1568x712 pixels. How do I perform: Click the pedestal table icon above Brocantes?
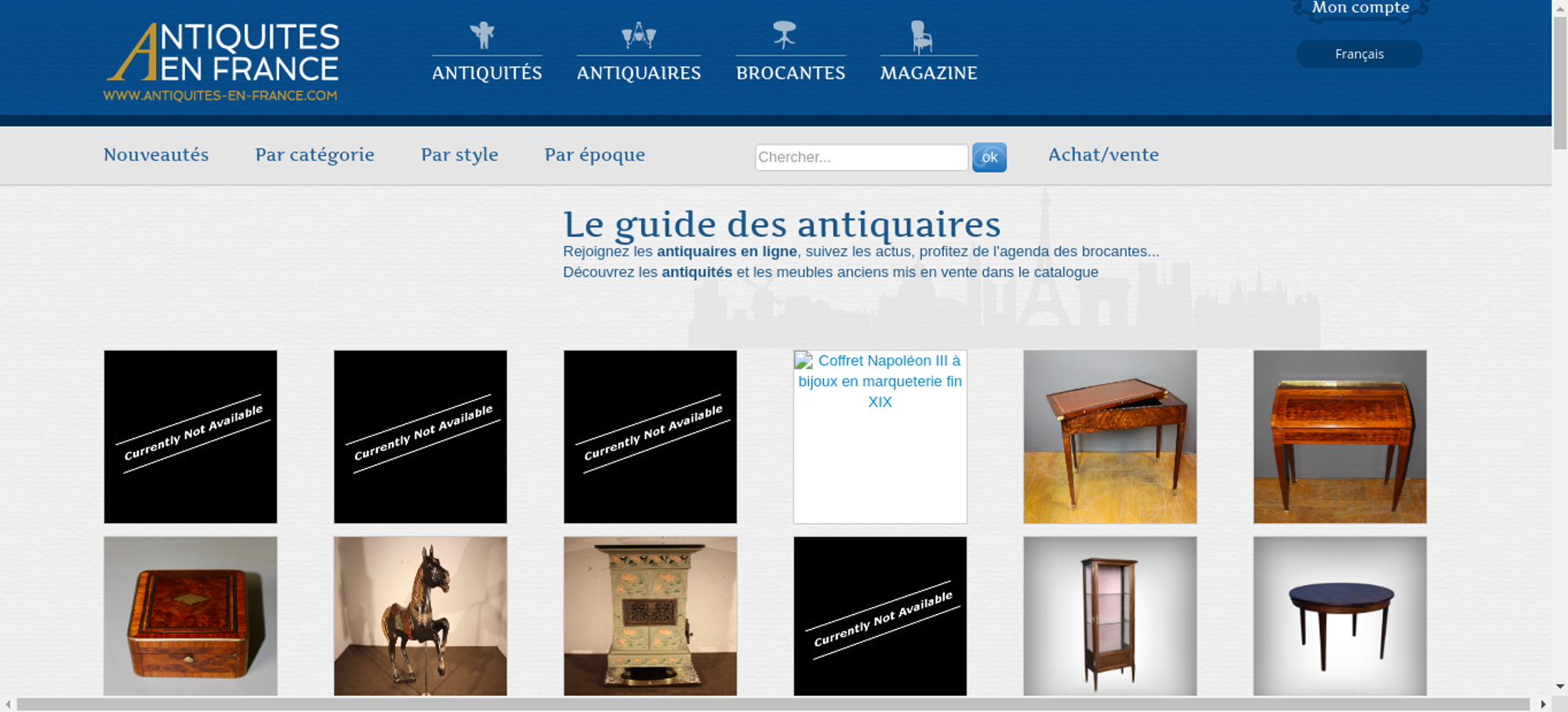784,35
